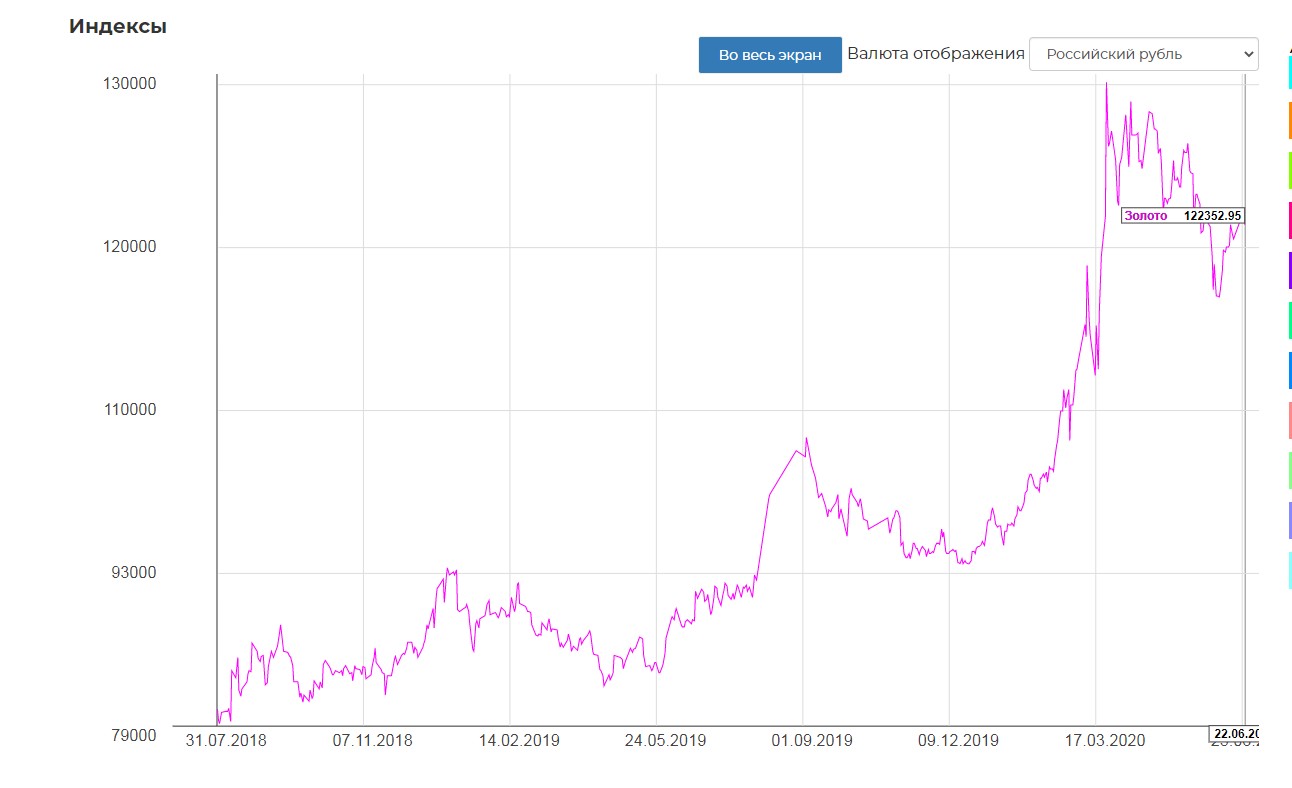
Task: Click the 07.11.2018 date label
Action: click(x=373, y=741)
